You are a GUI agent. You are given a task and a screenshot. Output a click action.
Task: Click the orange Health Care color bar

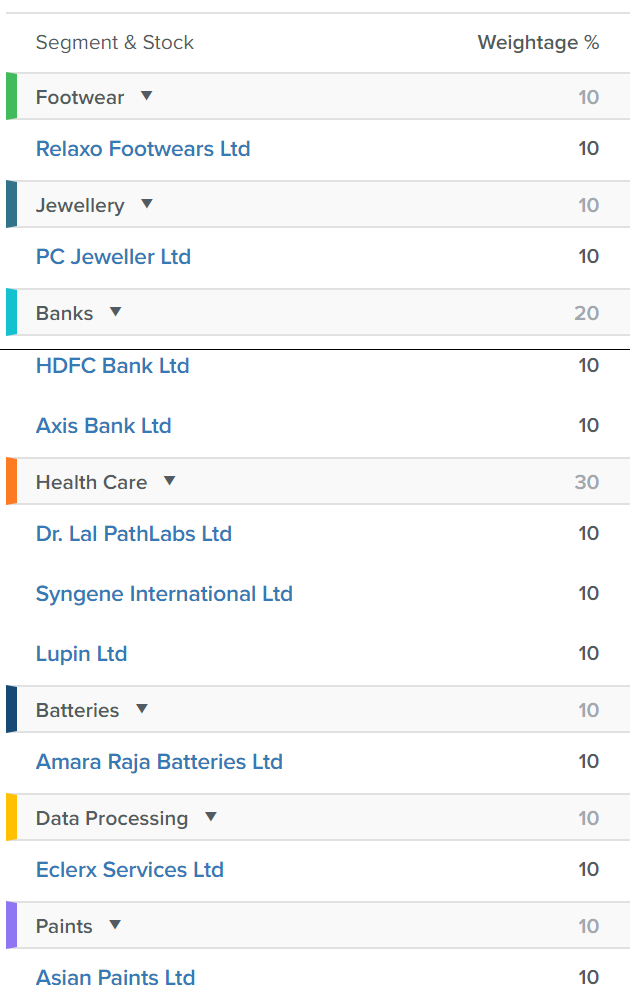tap(12, 481)
